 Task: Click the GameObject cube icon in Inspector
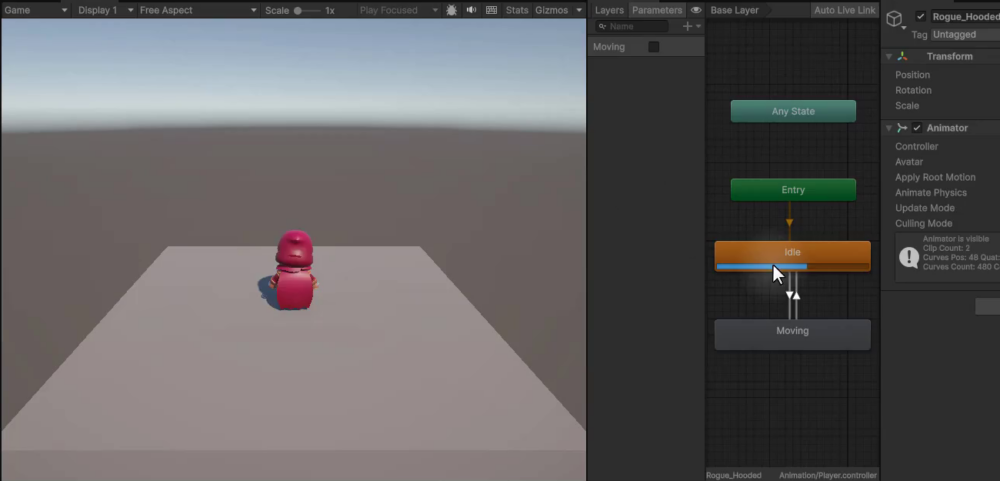click(894, 19)
